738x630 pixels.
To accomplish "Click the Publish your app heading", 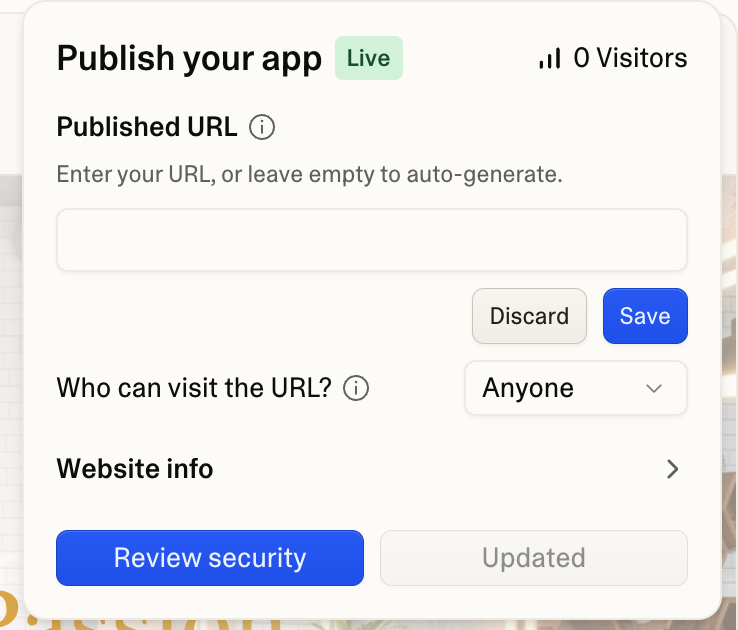I will pyautogui.click(x=189, y=59).
